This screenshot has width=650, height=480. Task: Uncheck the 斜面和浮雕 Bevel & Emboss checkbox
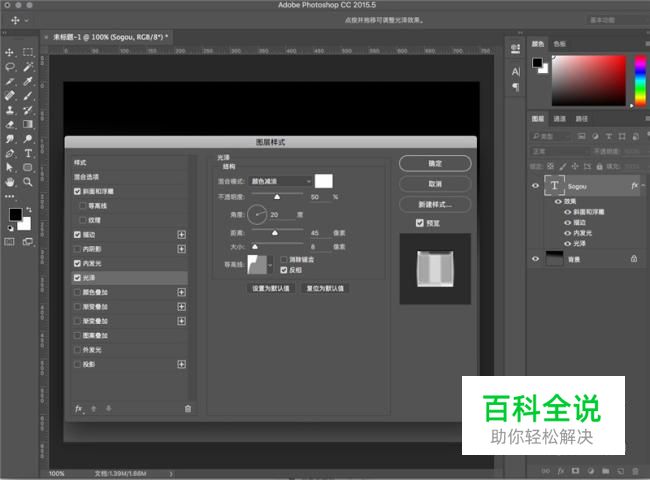(x=77, y=192)
